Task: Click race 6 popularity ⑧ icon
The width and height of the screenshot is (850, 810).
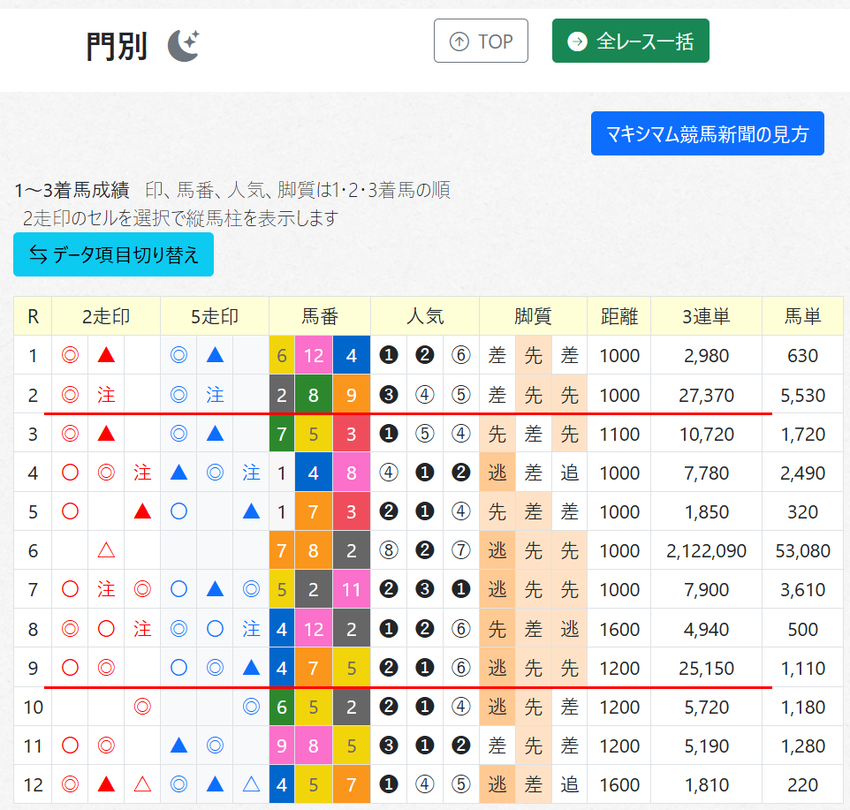Action: 389,550
